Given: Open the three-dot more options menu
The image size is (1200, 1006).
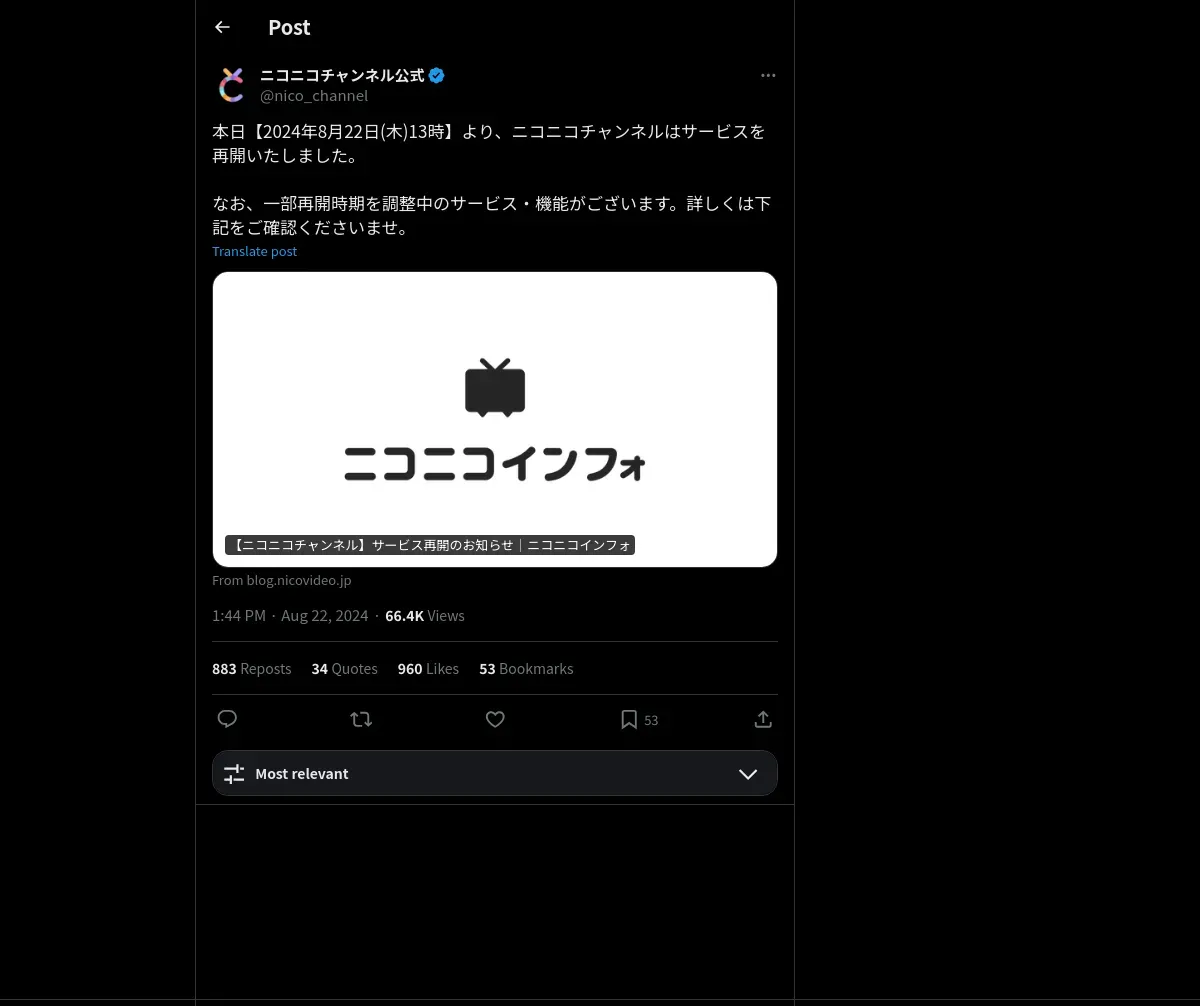Looking at the screenshot, I should [x=768, y=75].
